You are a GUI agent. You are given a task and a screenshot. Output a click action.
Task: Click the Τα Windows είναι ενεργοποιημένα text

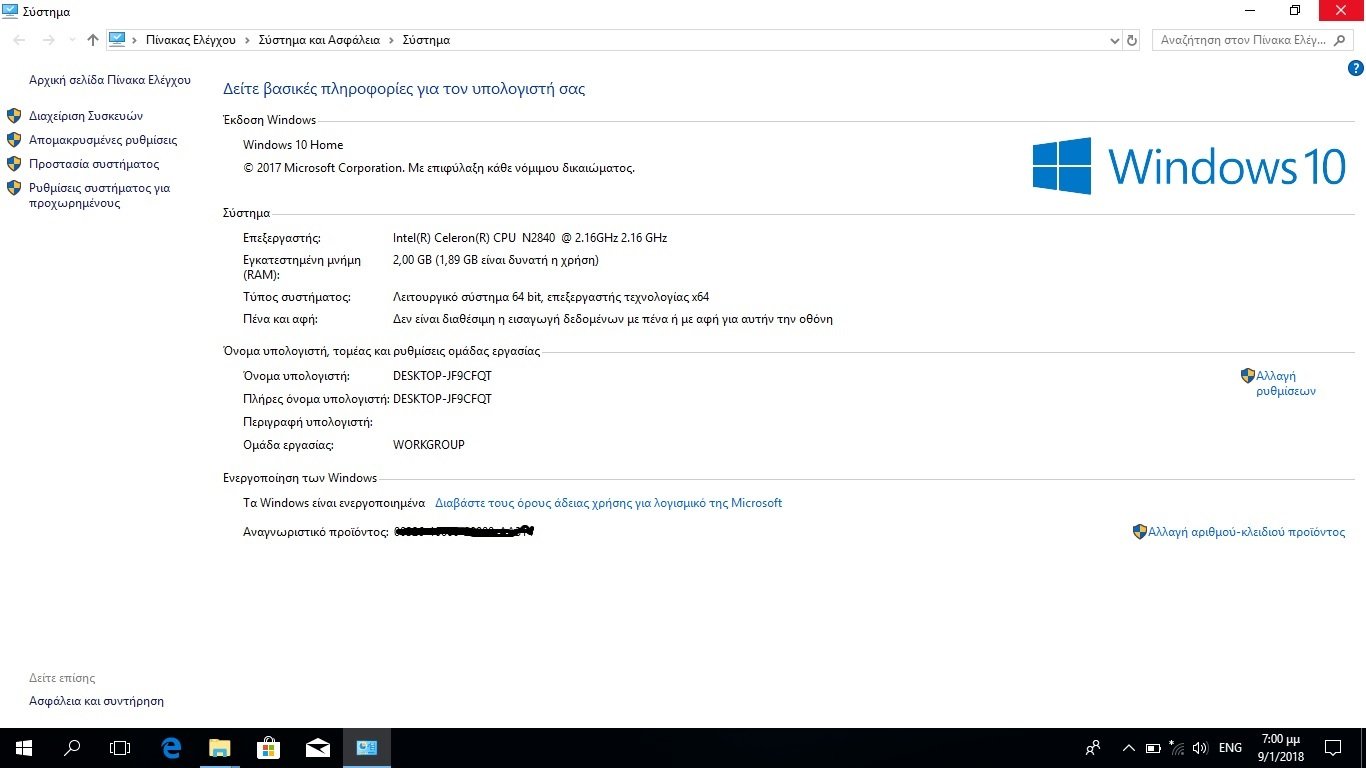[334, 503]
